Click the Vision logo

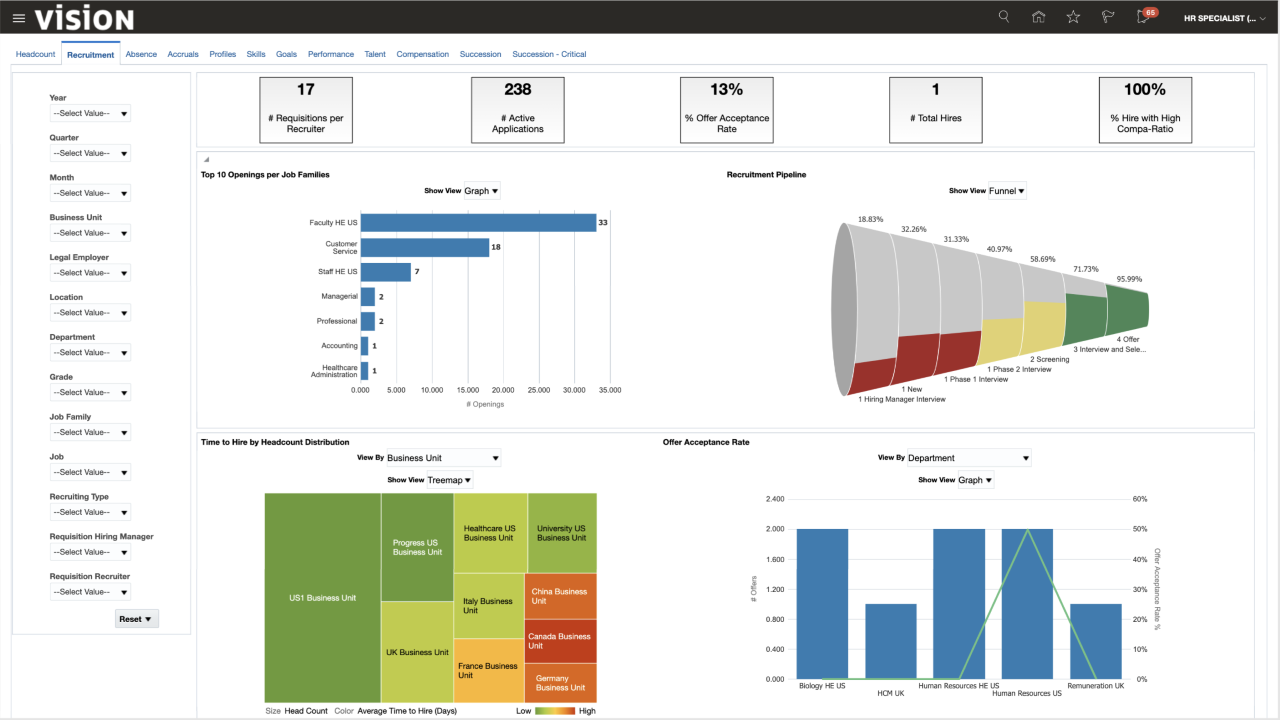tap(84, 18)
